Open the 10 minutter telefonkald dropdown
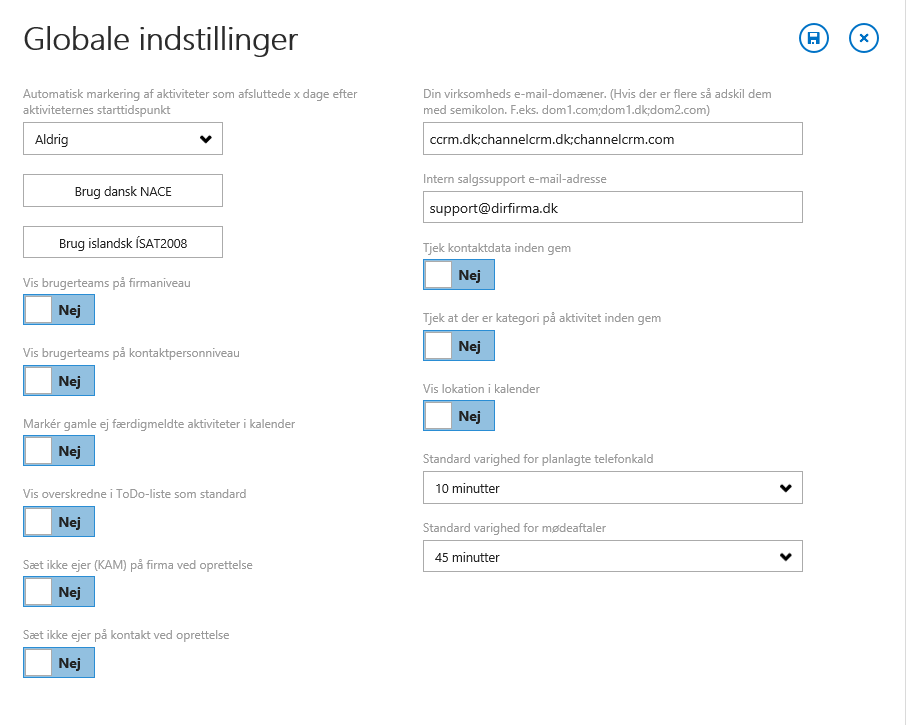This screenshot has height=725, width=906. click(x=612, y=488)
